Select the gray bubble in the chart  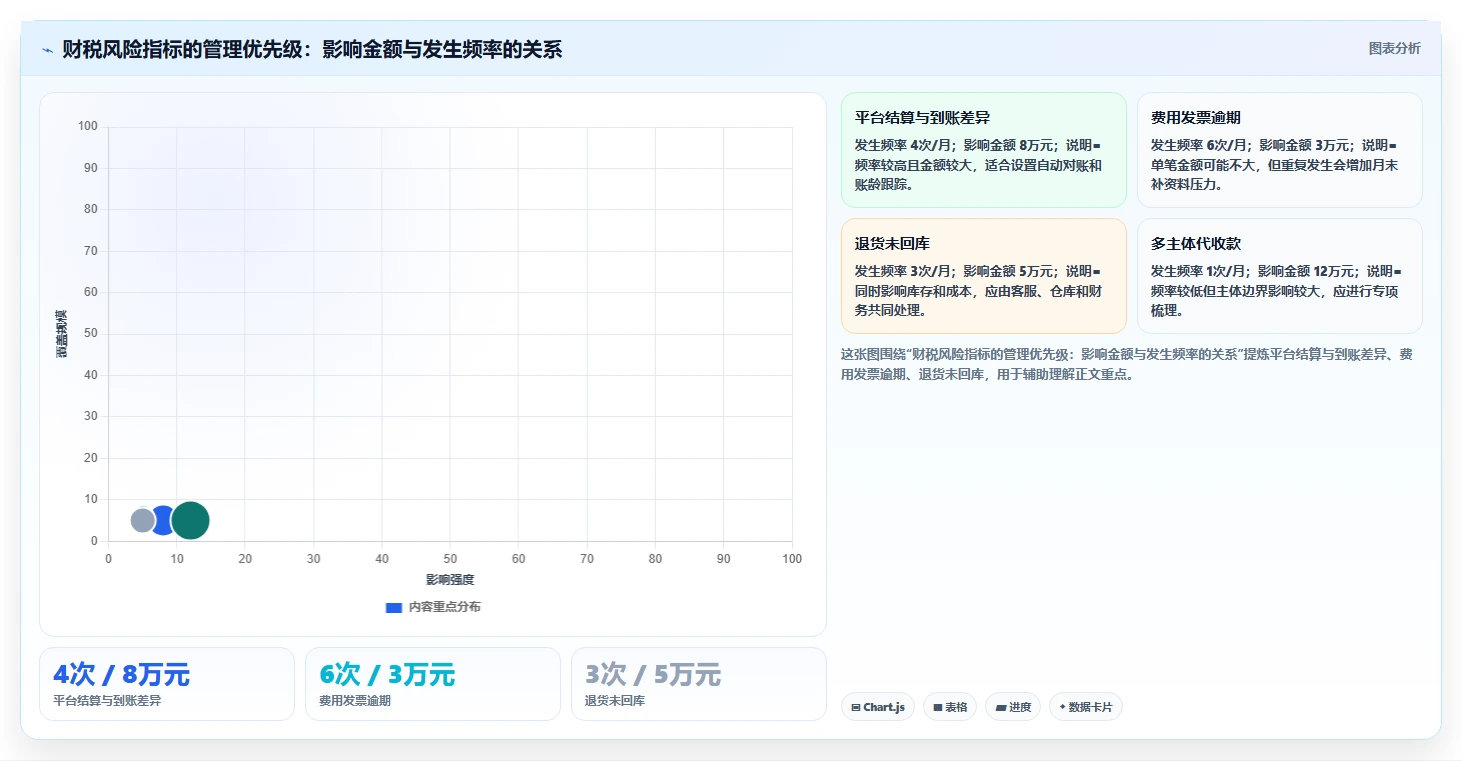(142, 520)
